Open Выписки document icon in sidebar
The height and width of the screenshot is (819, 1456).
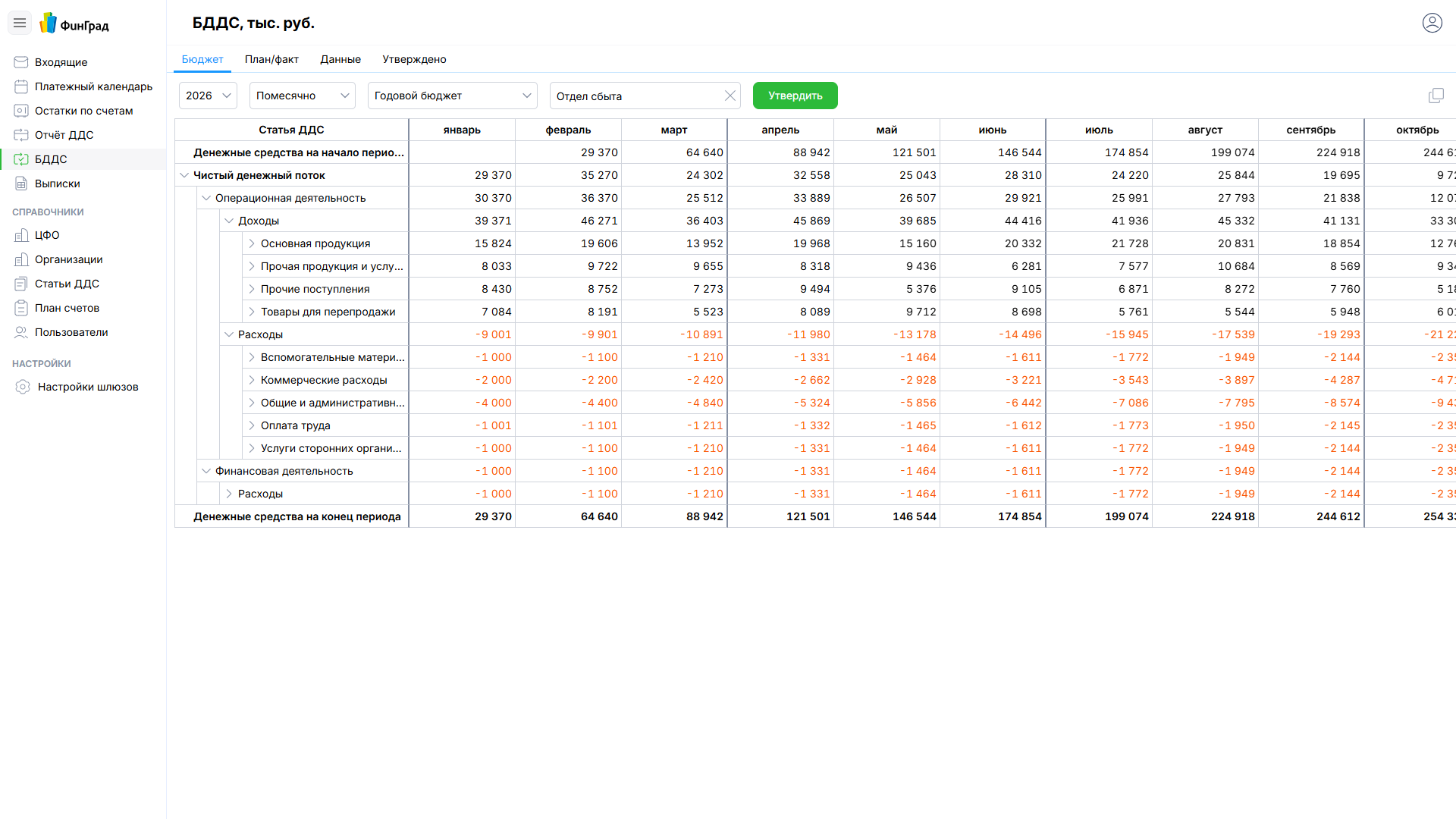21,184
